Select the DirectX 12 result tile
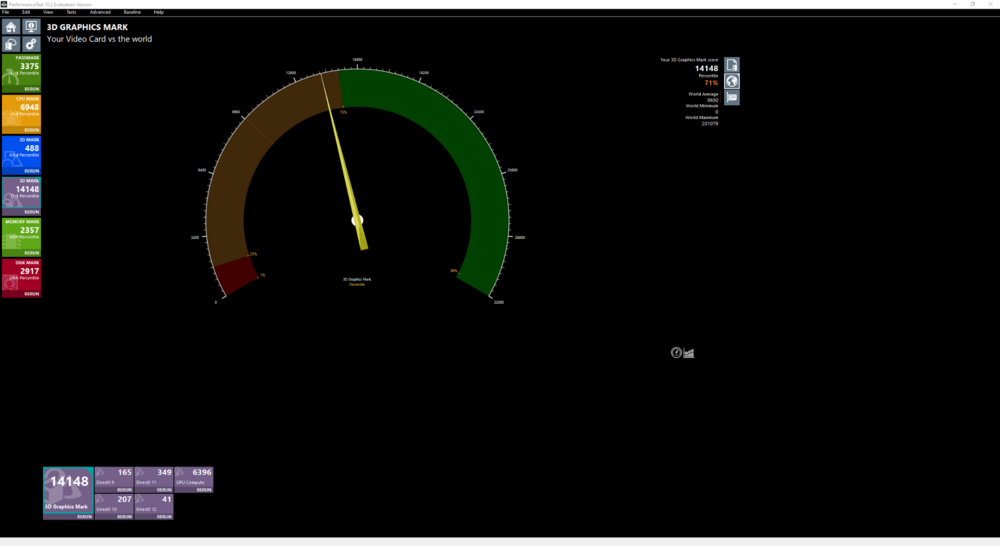 pos(153,505)
